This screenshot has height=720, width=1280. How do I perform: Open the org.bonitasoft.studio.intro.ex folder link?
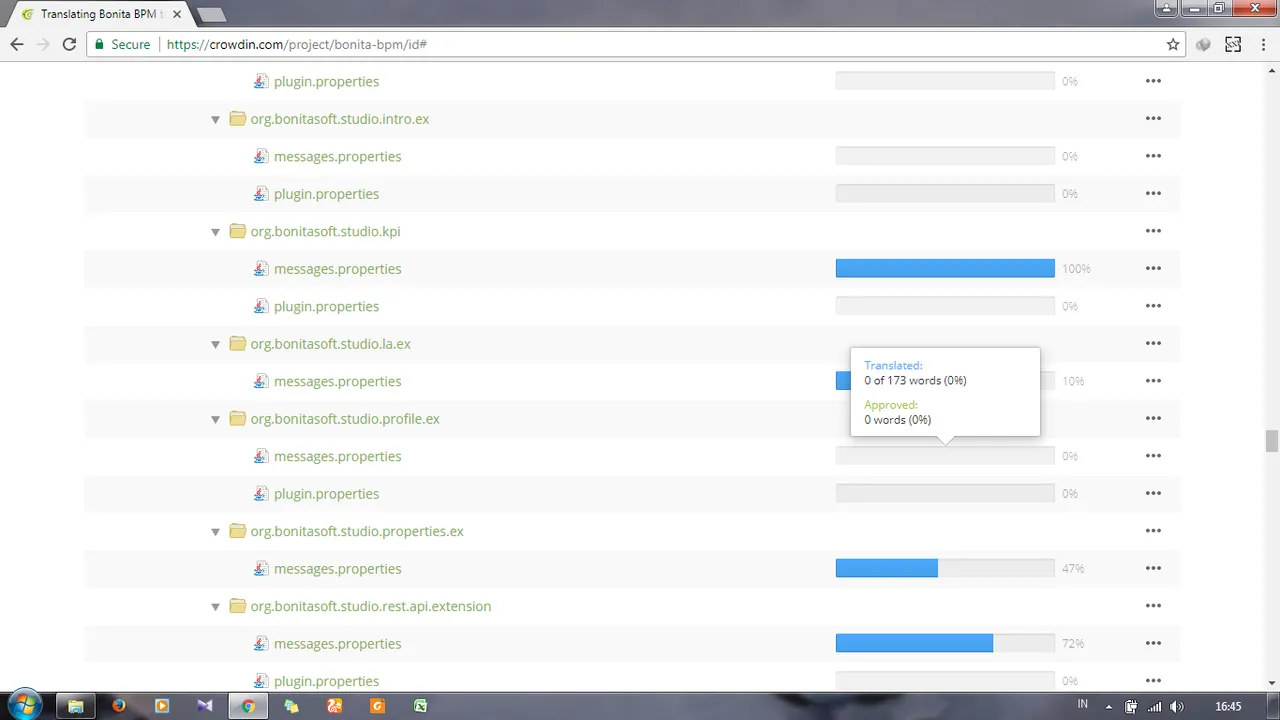click(340, 118)
